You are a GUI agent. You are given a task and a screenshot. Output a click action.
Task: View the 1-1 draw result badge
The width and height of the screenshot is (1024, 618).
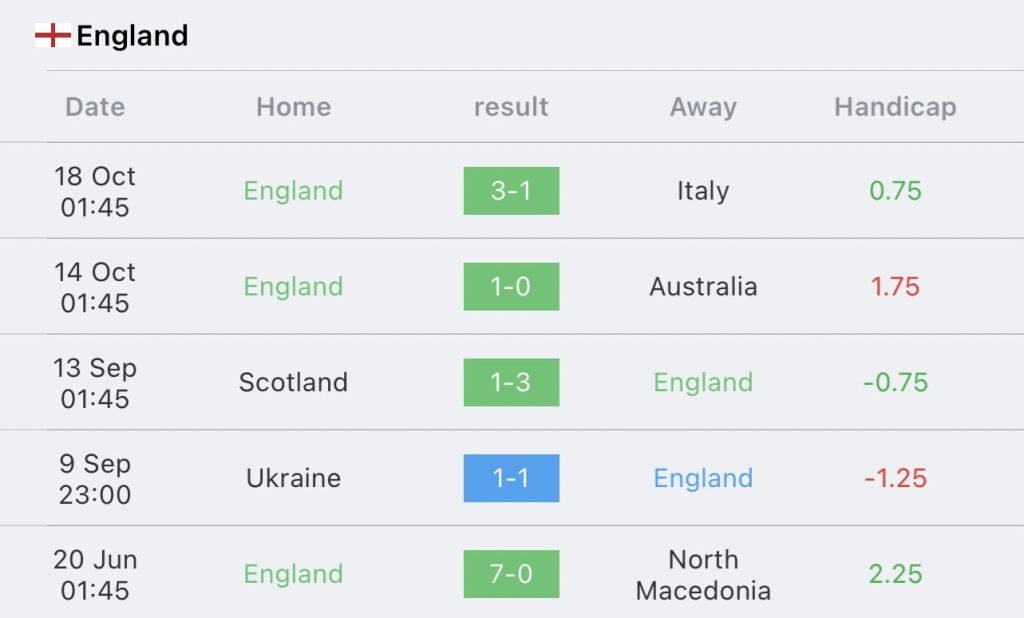(x=511, y=478)
